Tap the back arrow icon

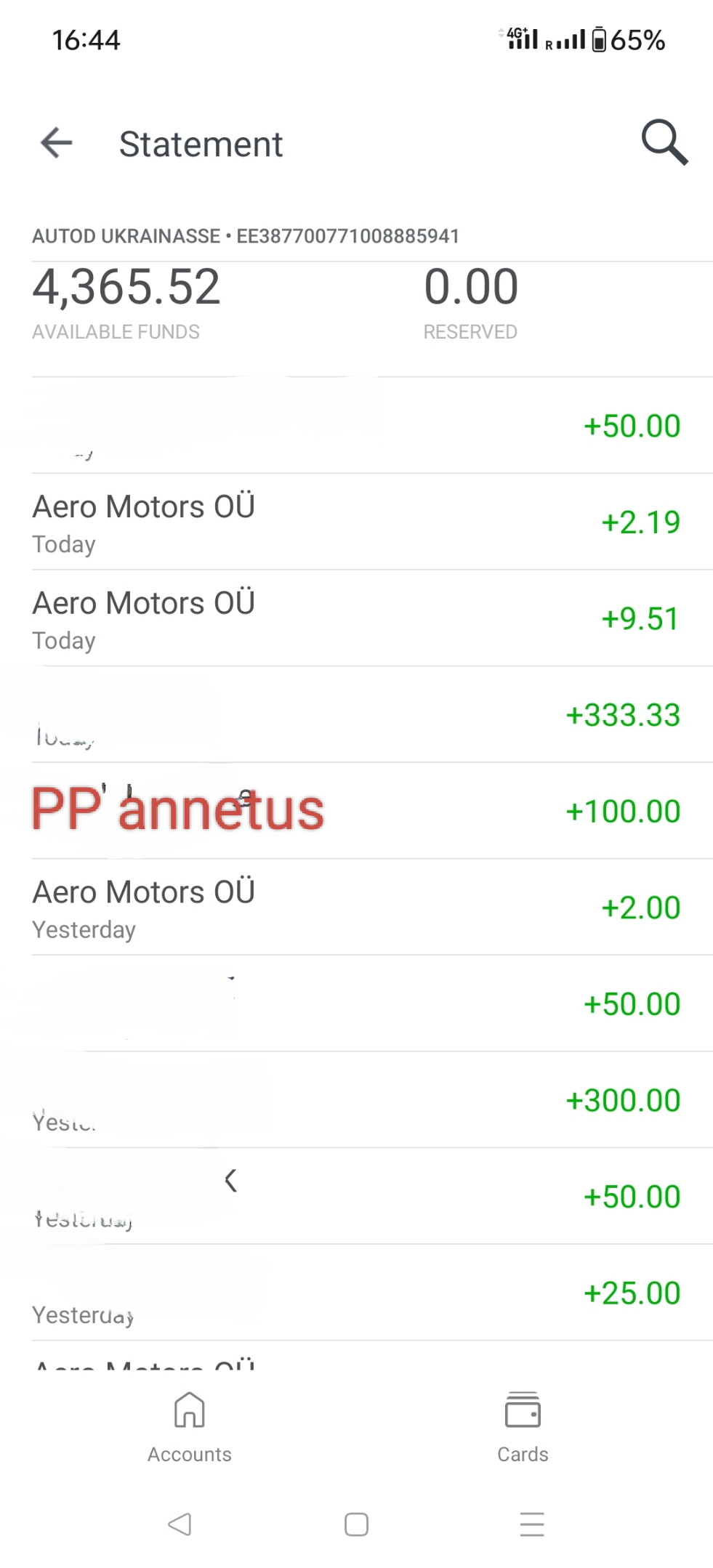57,142
